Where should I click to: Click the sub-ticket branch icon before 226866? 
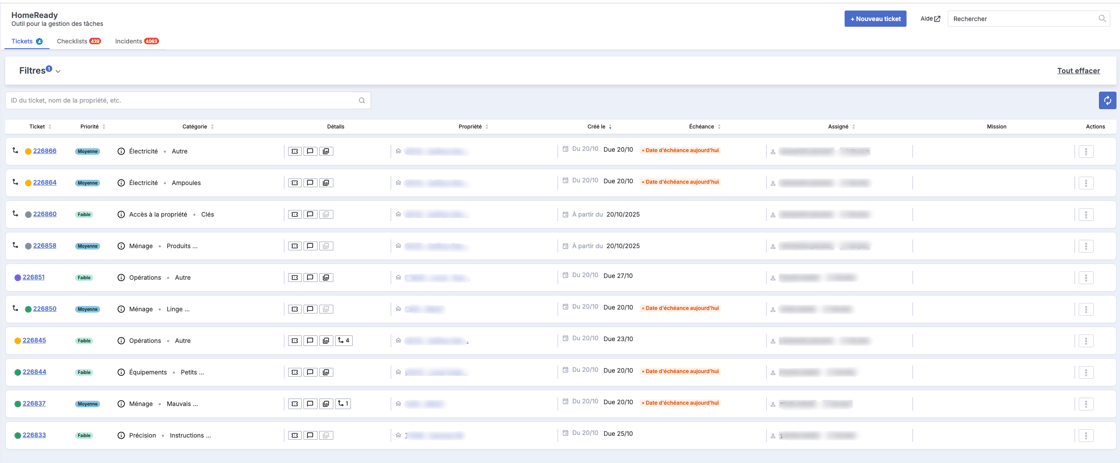tap(16, 151)
